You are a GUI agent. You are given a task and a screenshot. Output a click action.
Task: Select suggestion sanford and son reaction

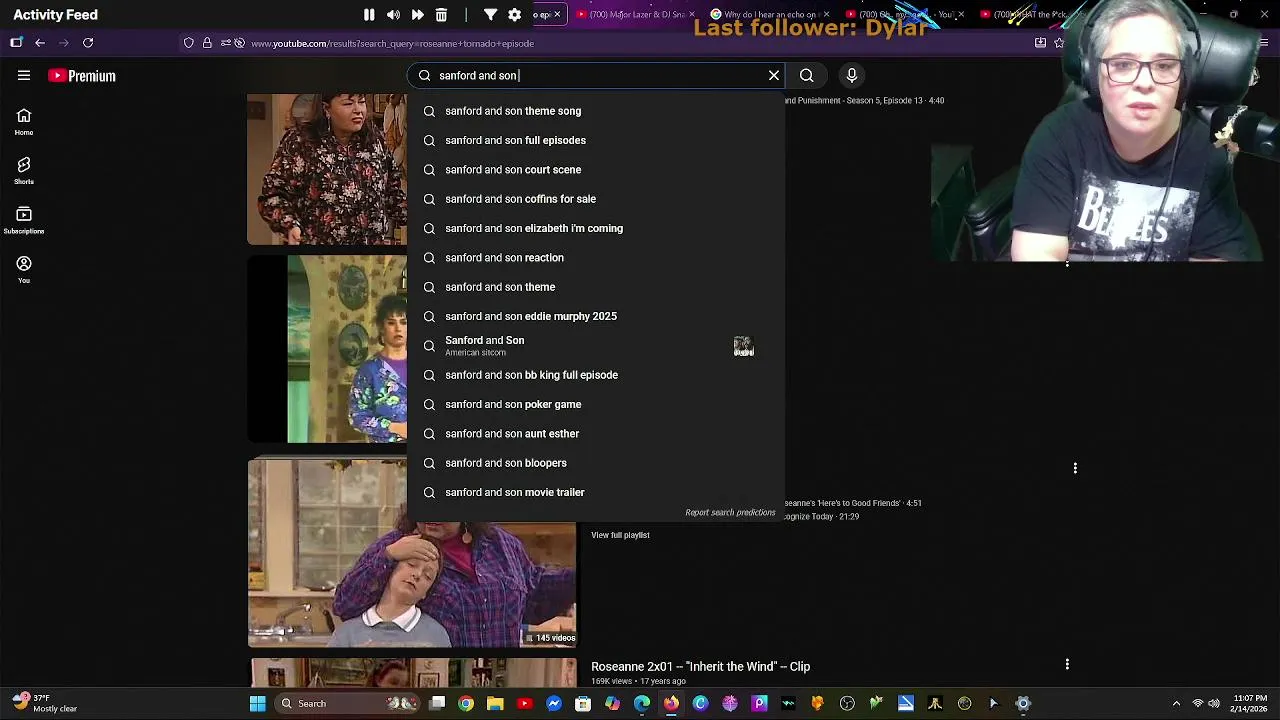pyautogui.click(x=596, y=258)
